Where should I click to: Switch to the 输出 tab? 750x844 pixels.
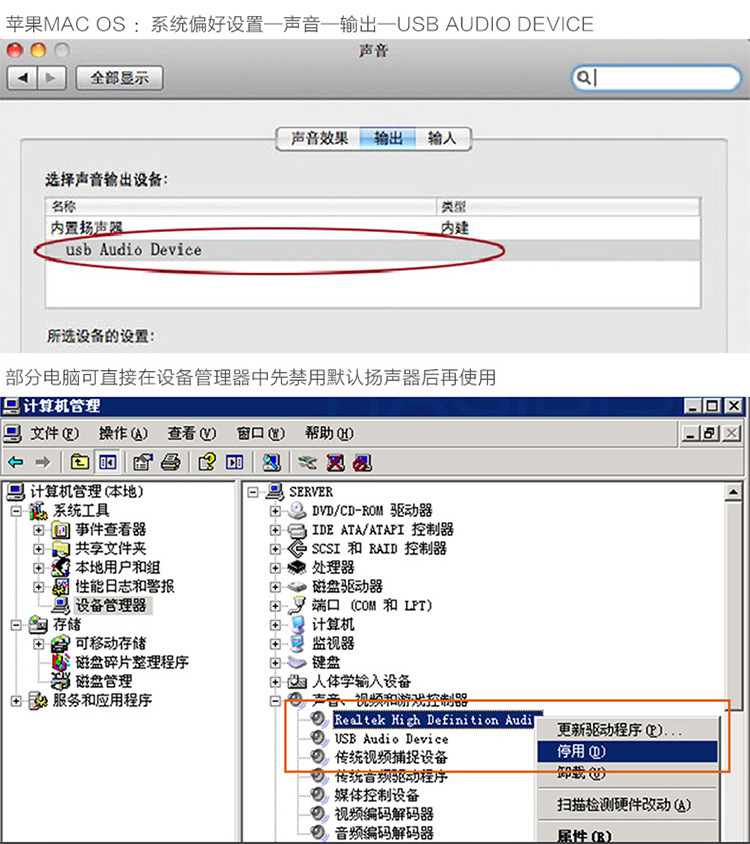(388, 139)
